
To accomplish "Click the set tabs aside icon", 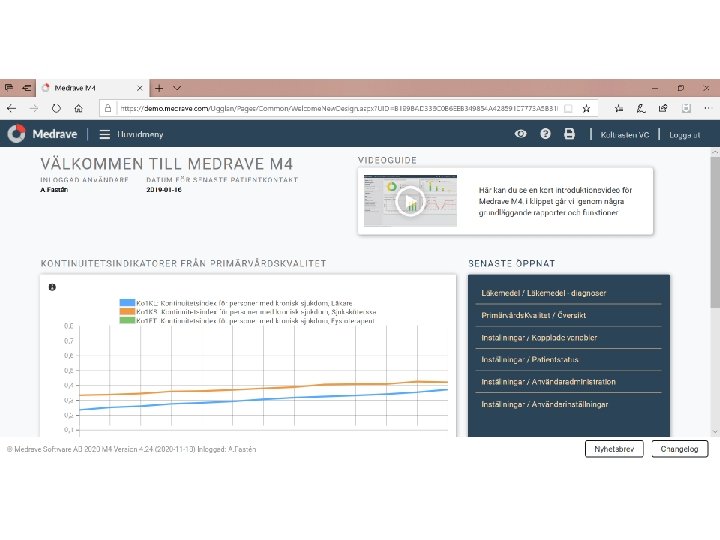I will (27, 88).
